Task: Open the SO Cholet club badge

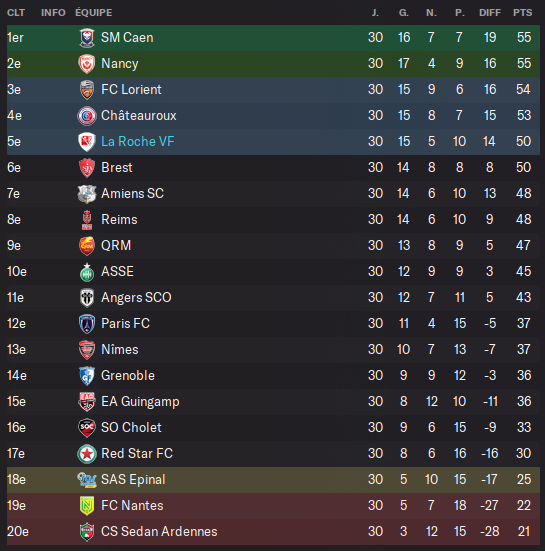Action: [87, 428]
